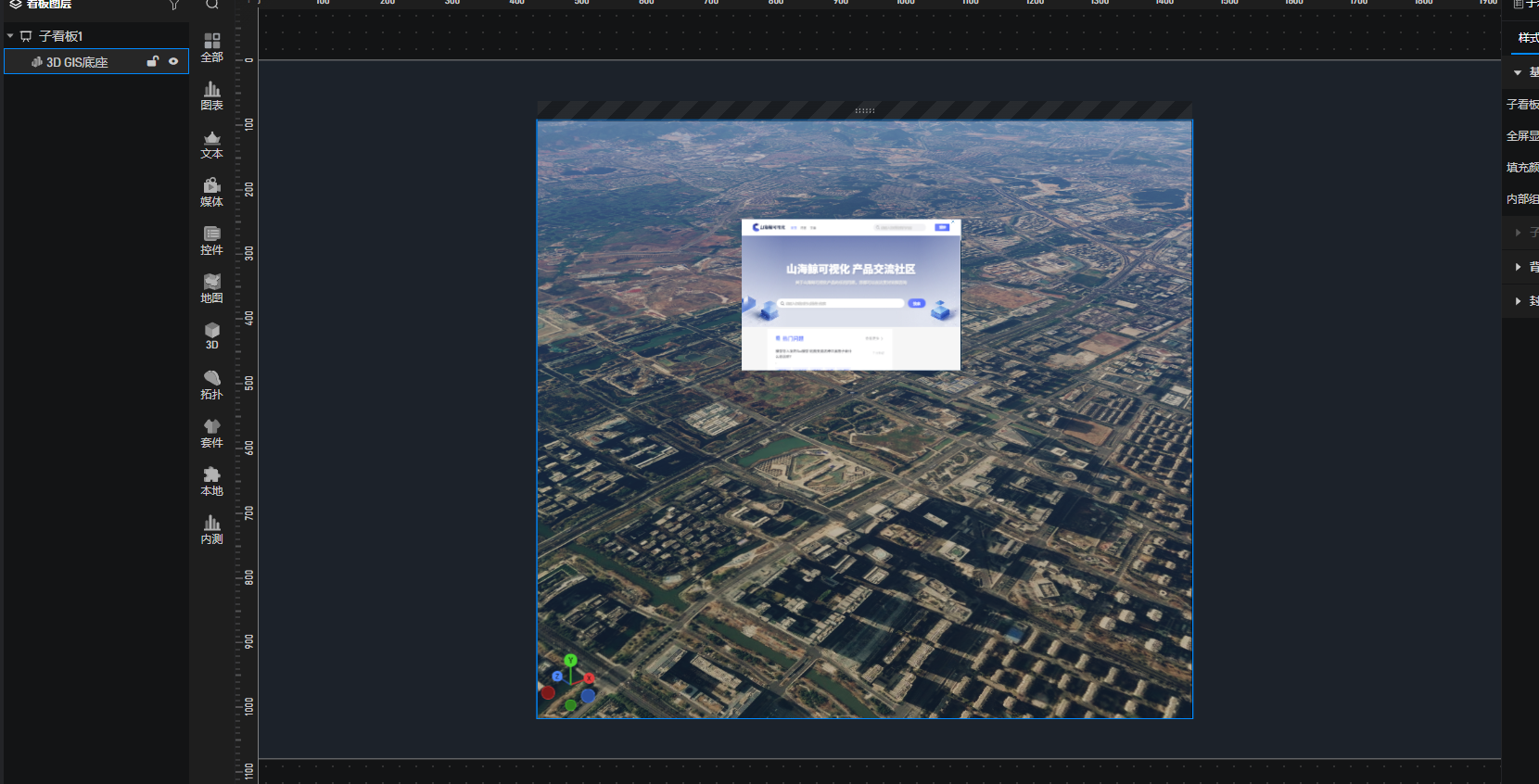Open the 地图 map components category

(212, 288)
